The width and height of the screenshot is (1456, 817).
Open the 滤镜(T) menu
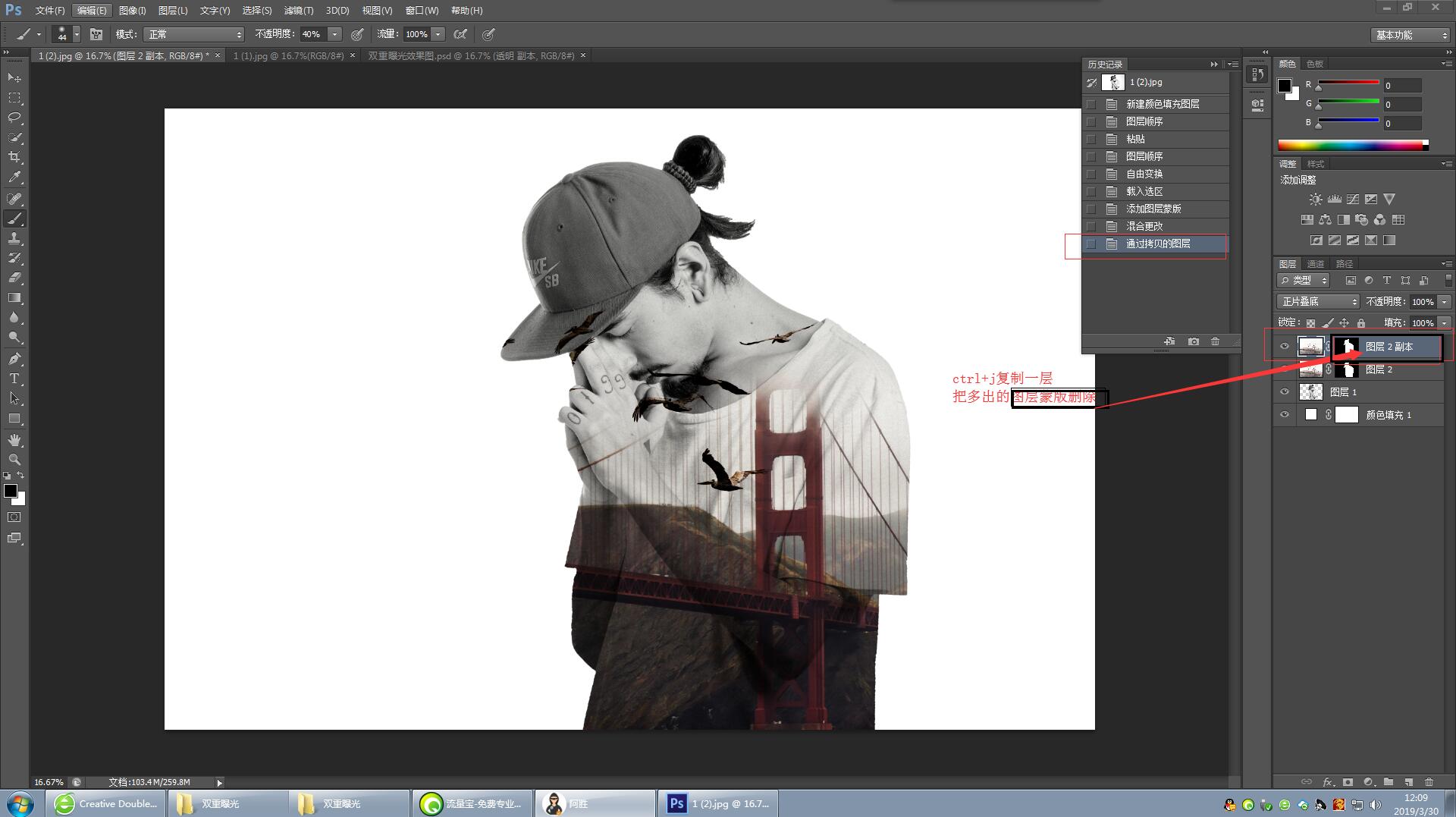click(x=298, y=11)
